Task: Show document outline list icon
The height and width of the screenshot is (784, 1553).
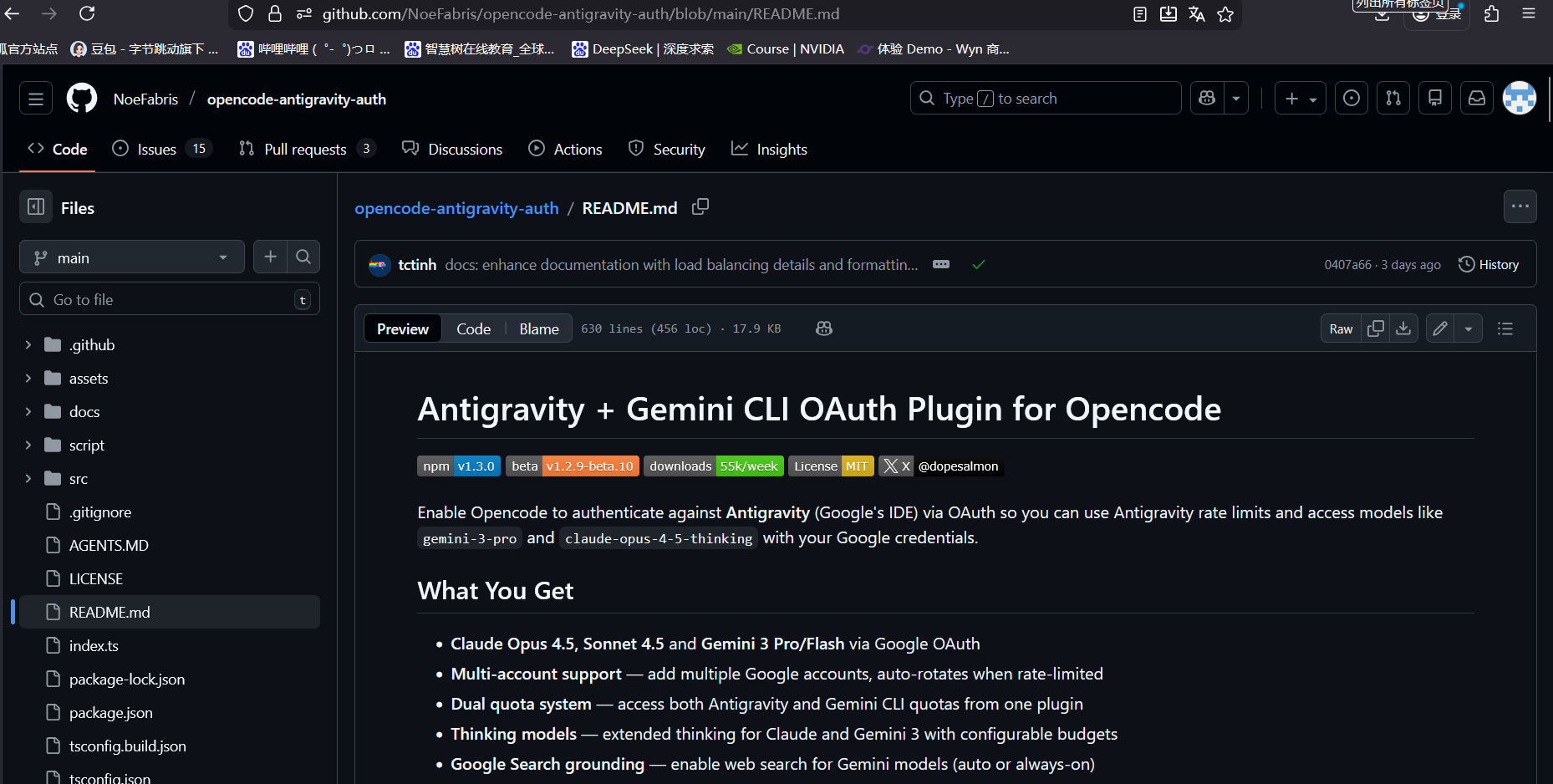Action: (1505, 328)
